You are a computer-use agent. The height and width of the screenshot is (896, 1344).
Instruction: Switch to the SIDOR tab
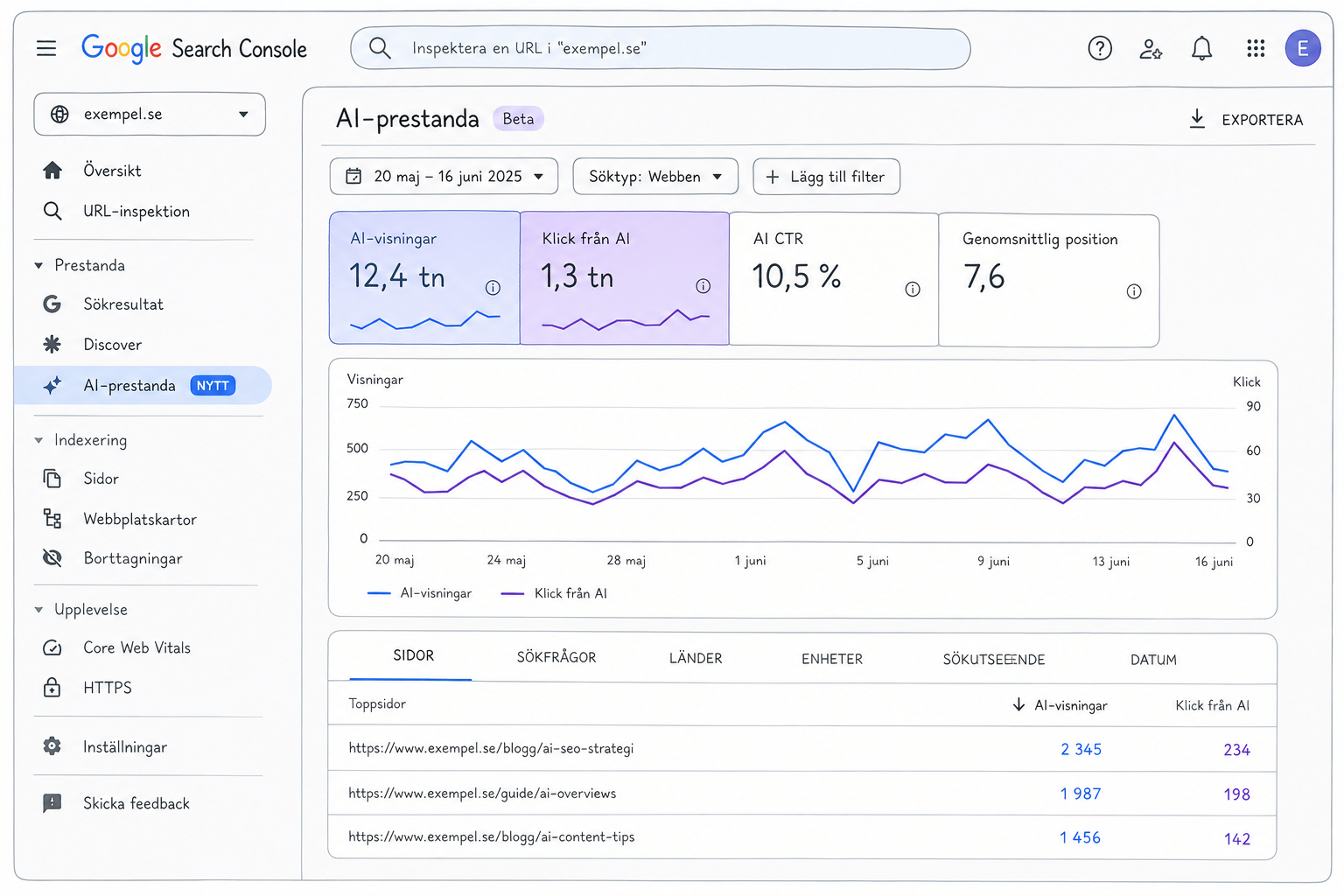click(413, 655)
